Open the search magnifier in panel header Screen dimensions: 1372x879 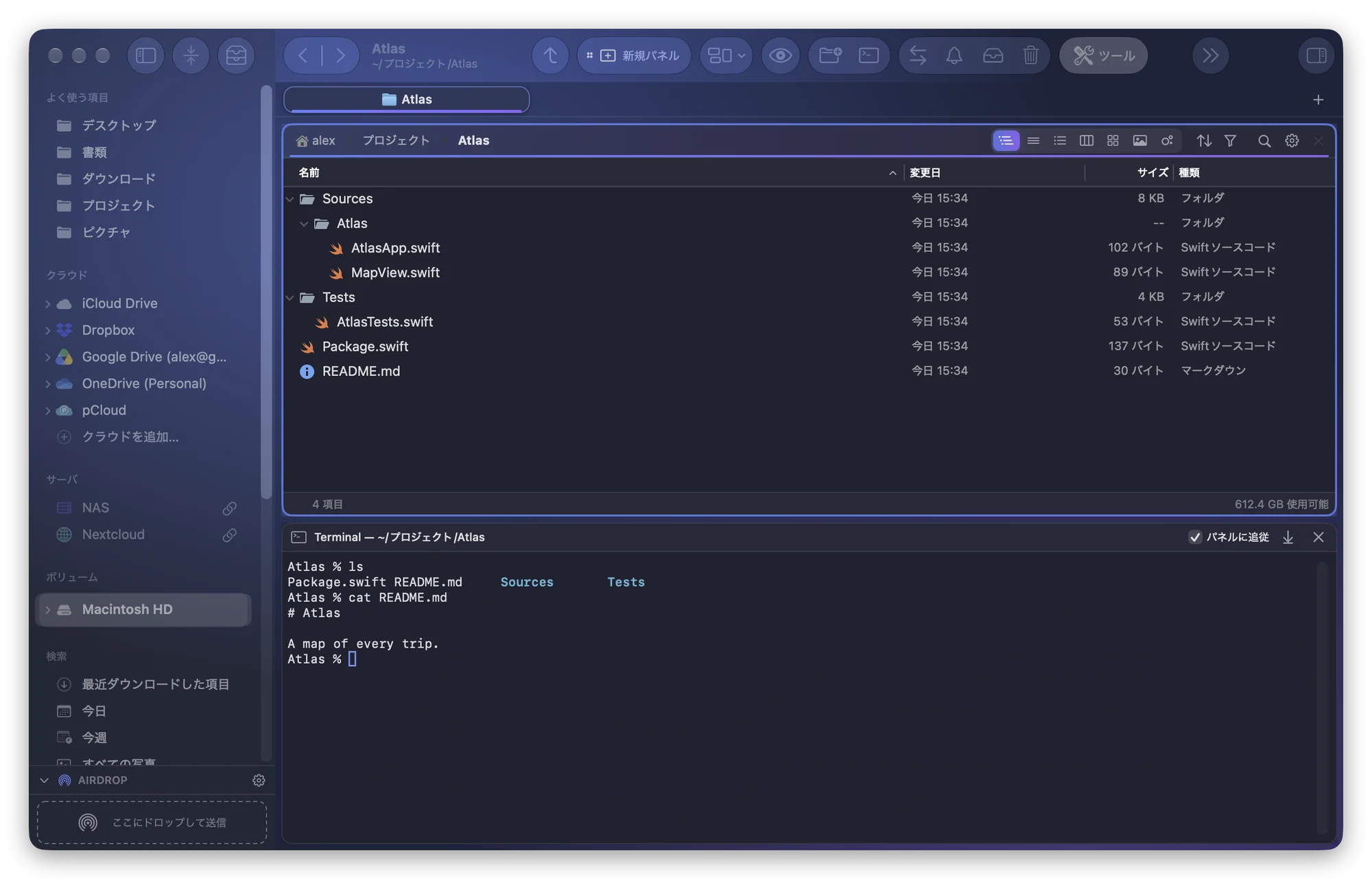1264,141
